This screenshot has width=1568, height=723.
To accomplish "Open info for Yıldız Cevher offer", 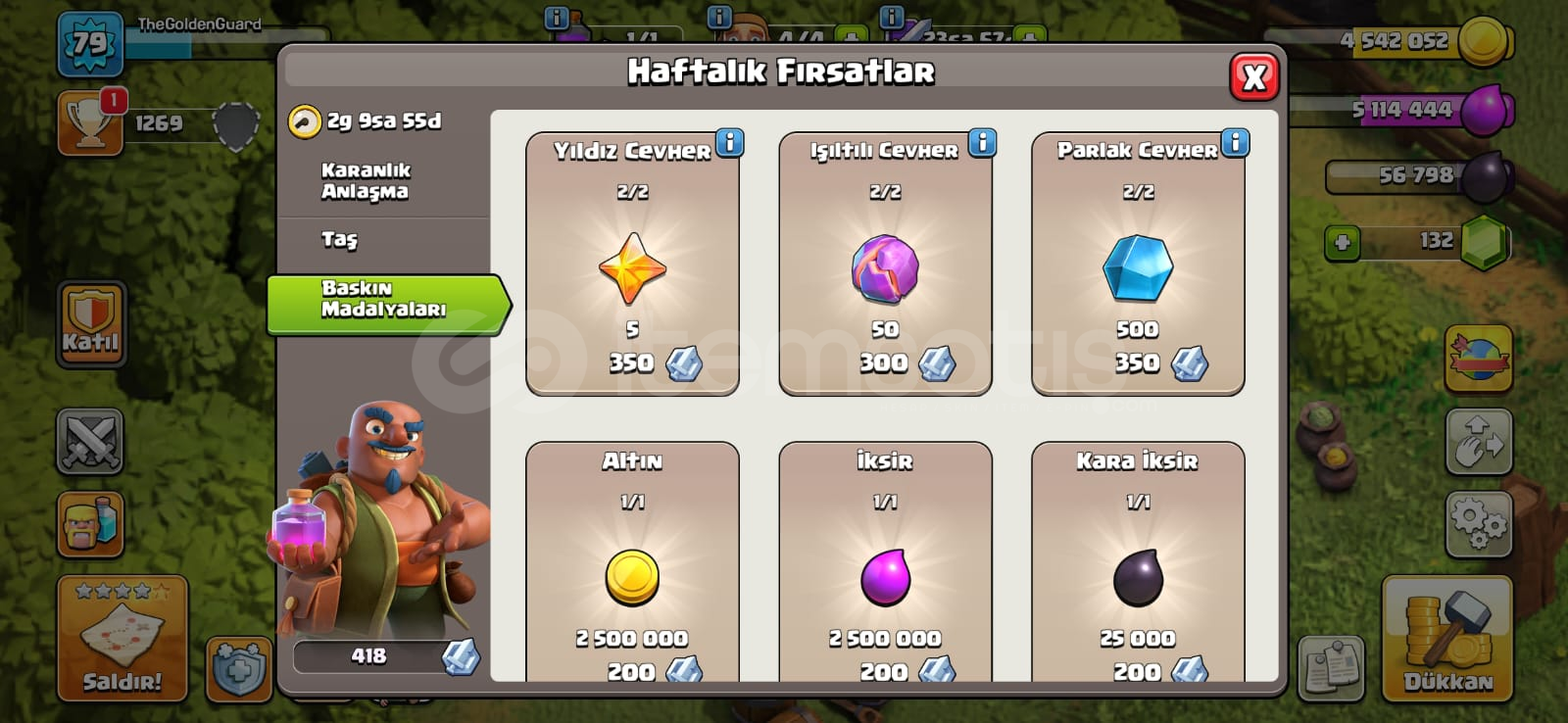I will click(x=729, y=143).
